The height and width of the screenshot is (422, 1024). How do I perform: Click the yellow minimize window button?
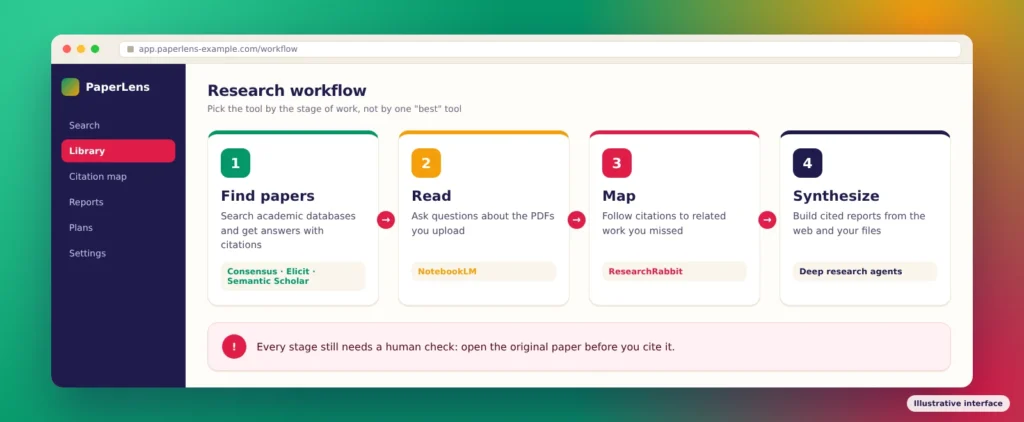(81, 49)
